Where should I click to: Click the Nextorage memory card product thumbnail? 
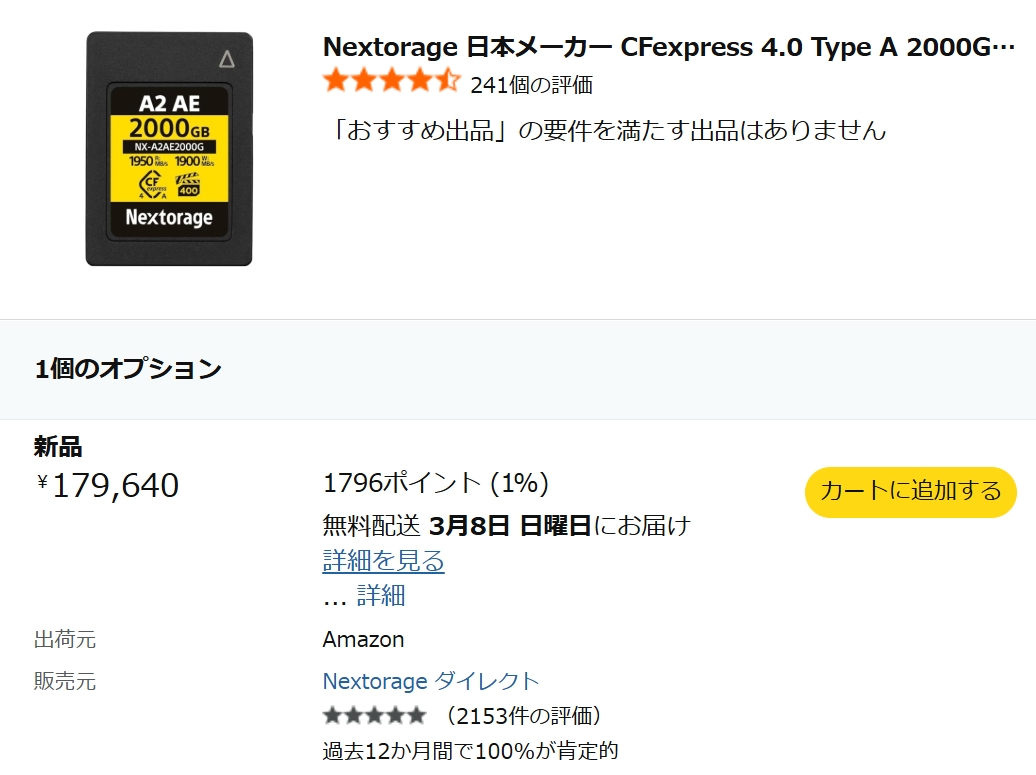(x=169, y=149)
